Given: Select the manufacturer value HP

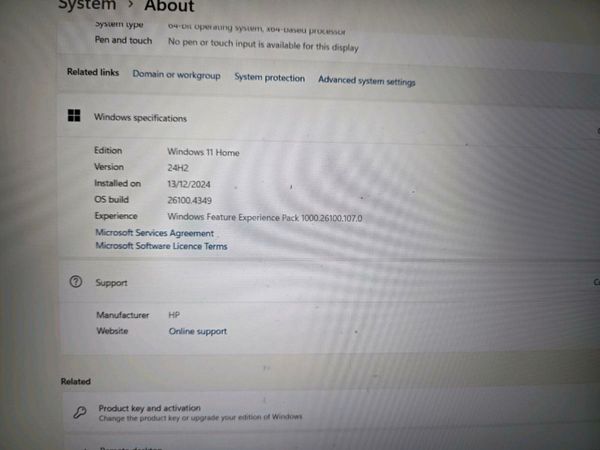Looking at the screenshot, I should (174, 315).
